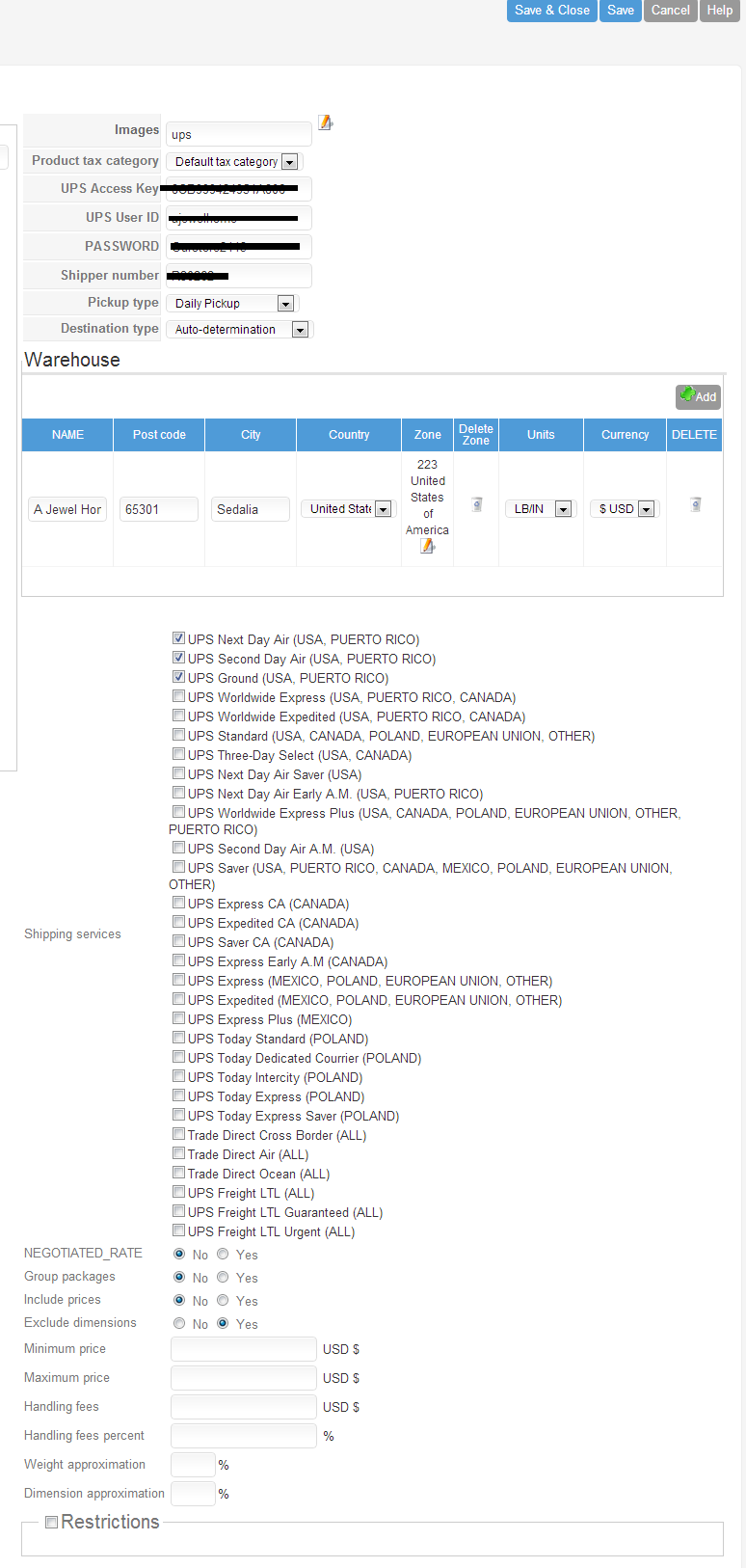
Task: Click the edit icon next to Images field
Action: coord(326,122)
